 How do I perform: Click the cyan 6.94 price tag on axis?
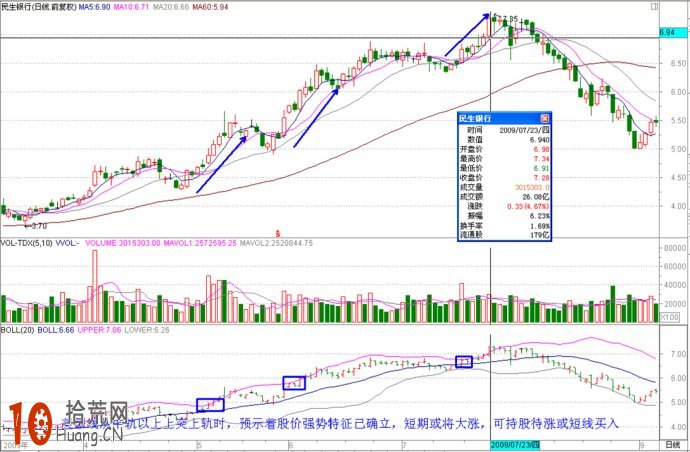(673, 33)
